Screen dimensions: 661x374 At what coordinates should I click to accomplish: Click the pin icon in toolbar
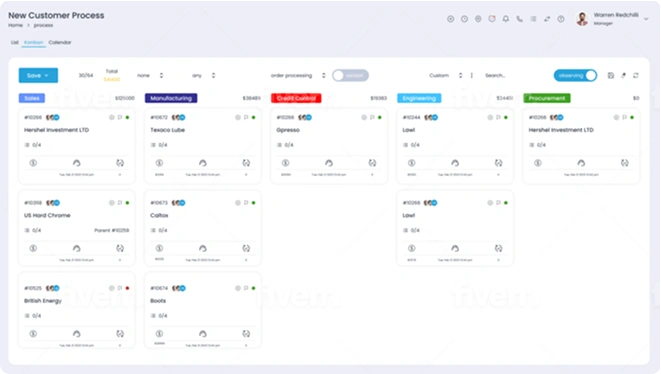[623, 75]
